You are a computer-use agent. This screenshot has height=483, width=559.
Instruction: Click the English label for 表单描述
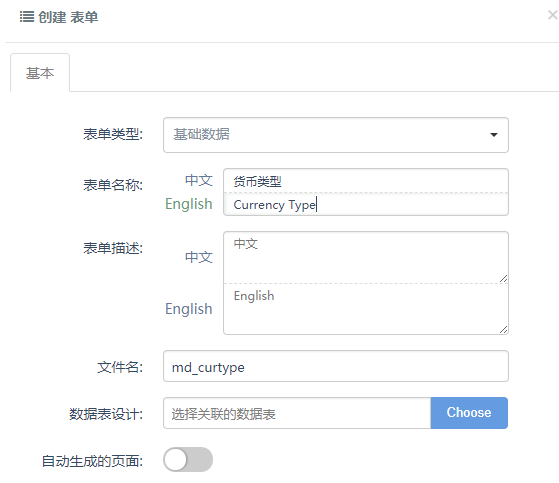(189, 309)
